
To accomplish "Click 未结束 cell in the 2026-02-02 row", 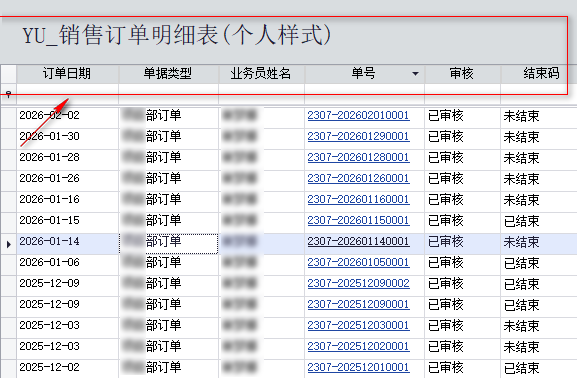I will click(x=539, y=118).
